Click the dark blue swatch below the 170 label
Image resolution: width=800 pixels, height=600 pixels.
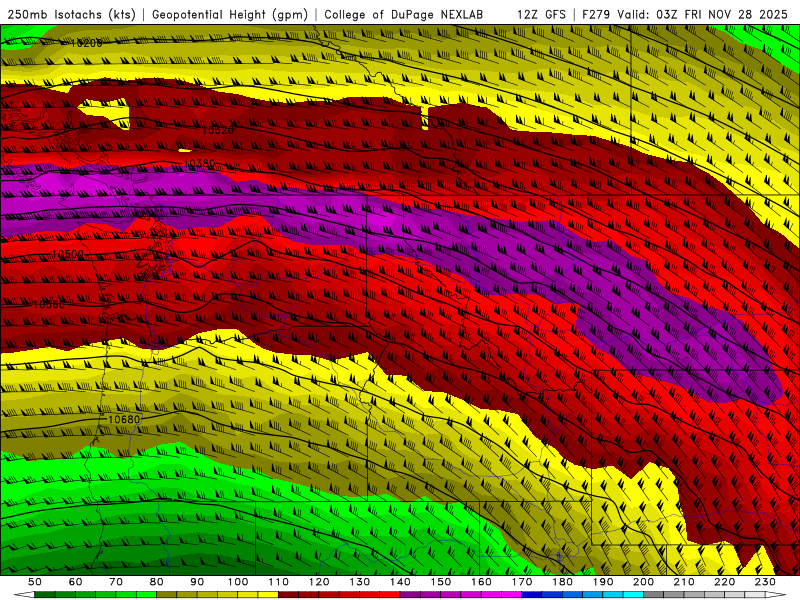pyautogui.click(x=532, y=595)
